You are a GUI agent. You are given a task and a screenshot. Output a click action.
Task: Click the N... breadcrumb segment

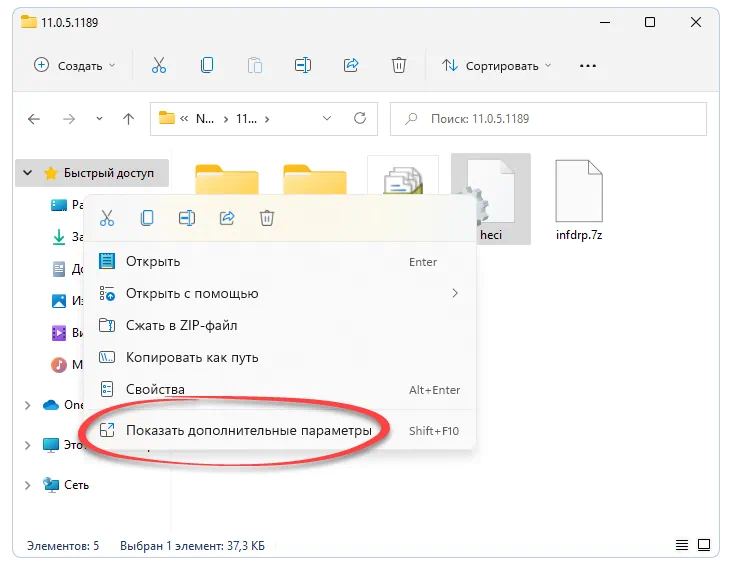tap(205, 119)
